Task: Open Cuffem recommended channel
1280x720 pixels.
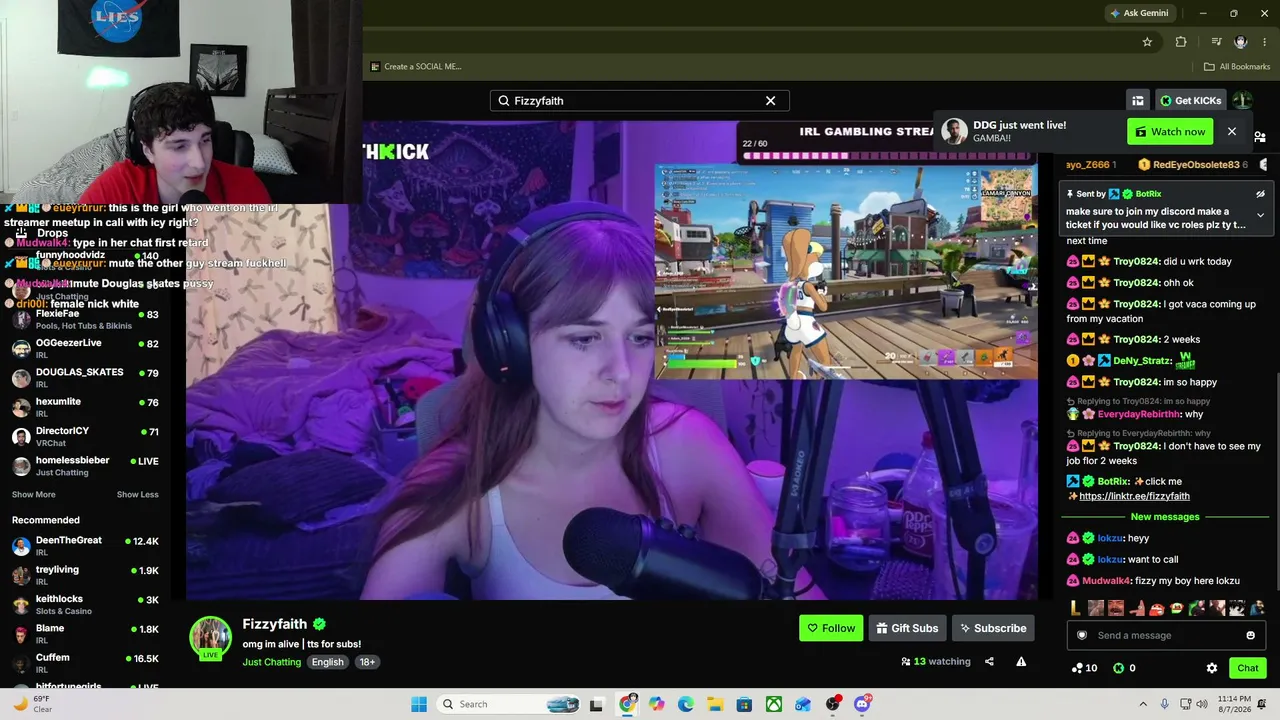Action: point(85,663)
